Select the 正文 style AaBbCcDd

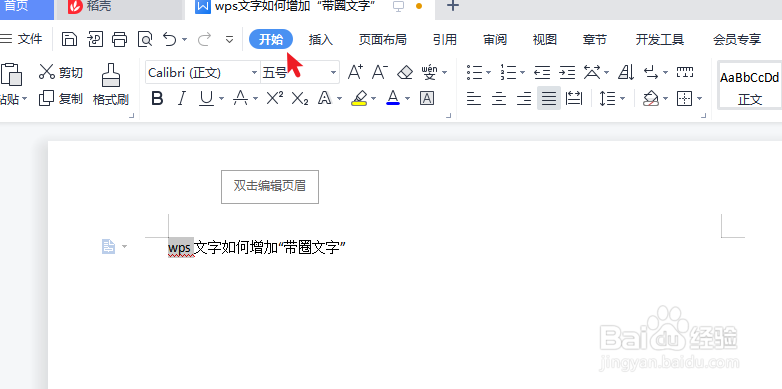tap(750, 85)
